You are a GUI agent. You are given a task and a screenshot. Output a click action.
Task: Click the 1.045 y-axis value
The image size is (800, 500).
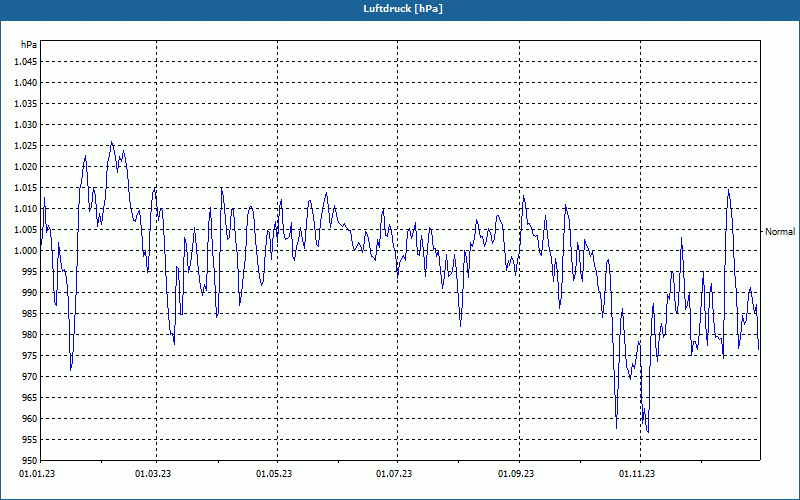point(26,62)
